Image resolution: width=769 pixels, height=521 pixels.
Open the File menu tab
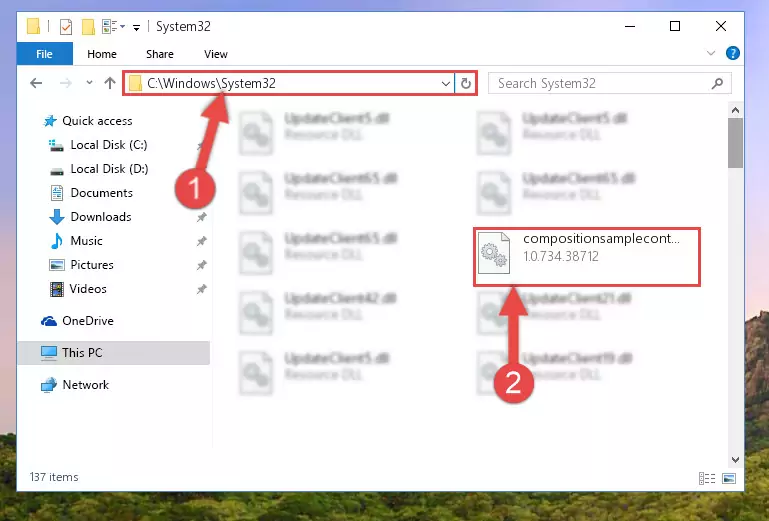tap(45, 54)
